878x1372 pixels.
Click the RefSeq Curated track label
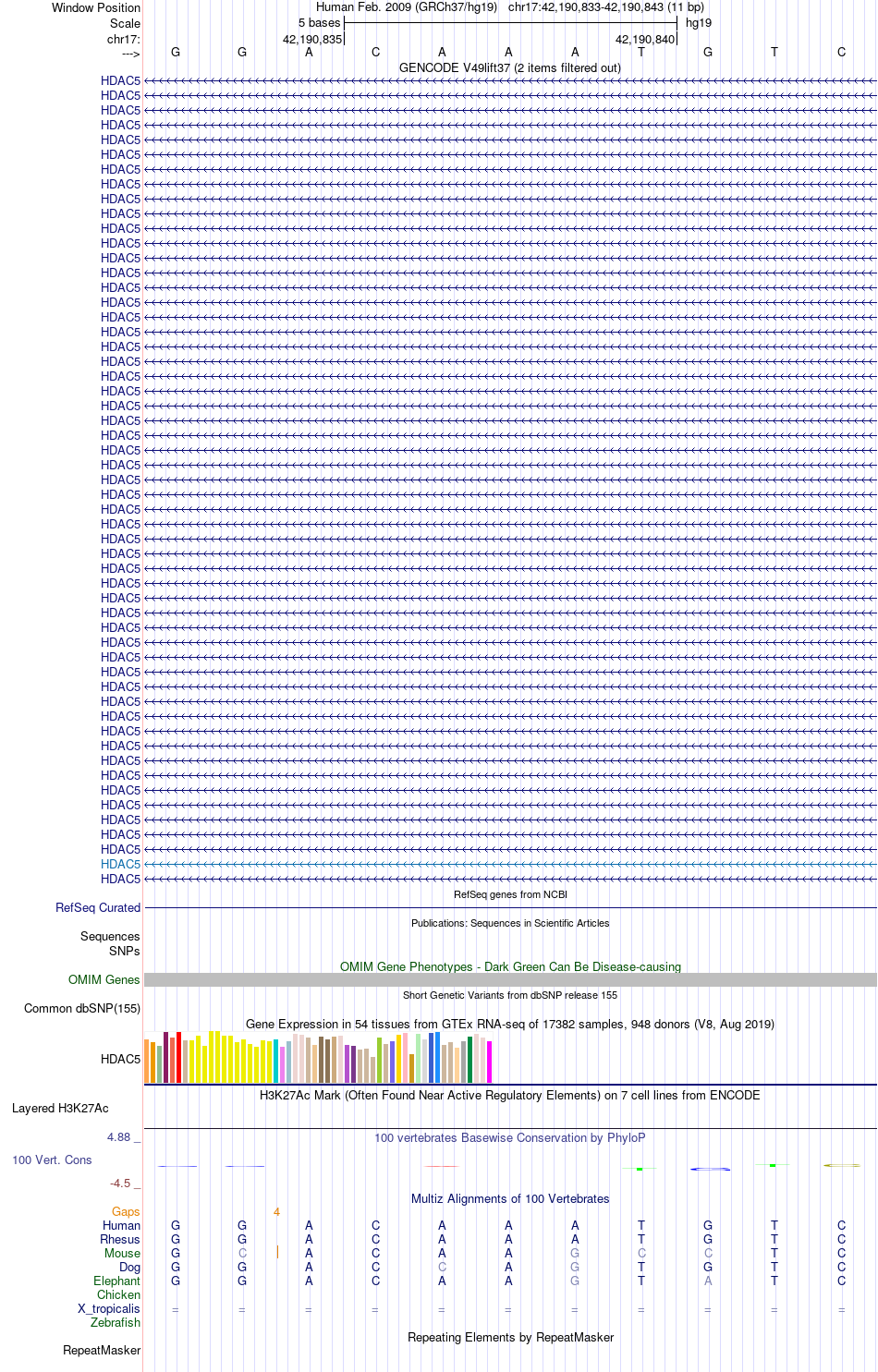[98, 908]
